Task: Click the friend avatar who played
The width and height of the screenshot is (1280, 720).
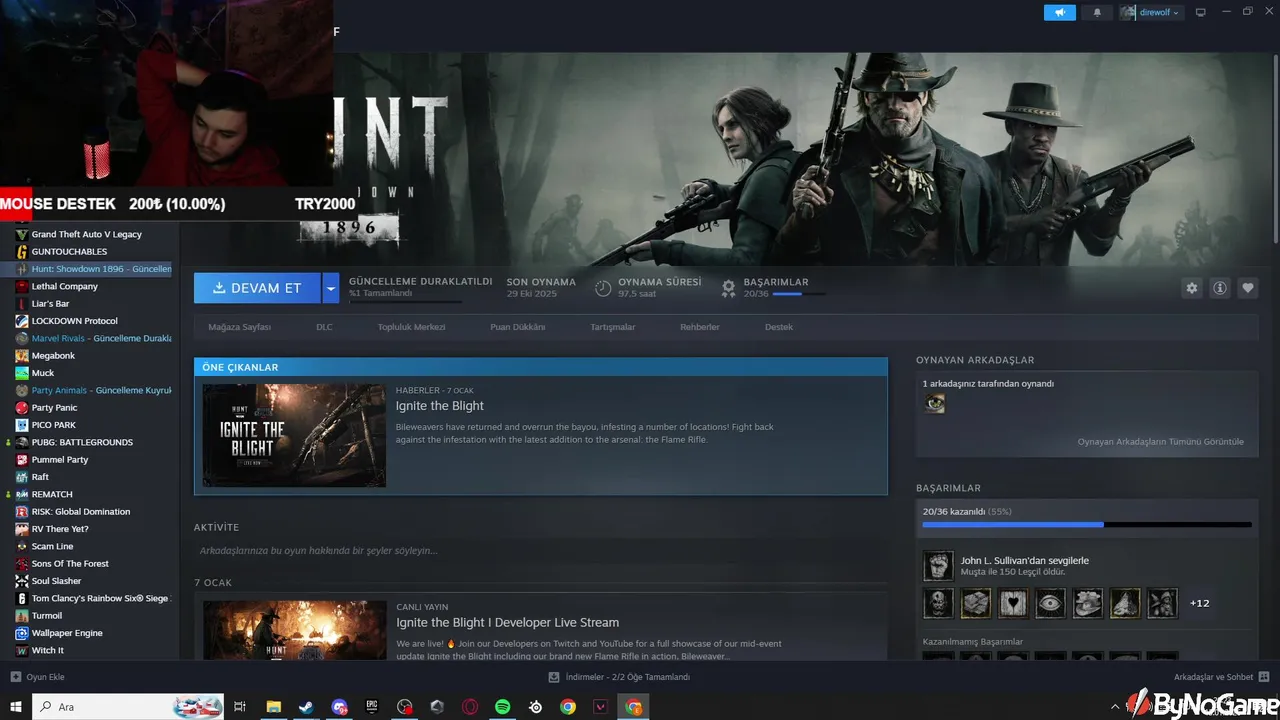Action: (x=934, y=403)
